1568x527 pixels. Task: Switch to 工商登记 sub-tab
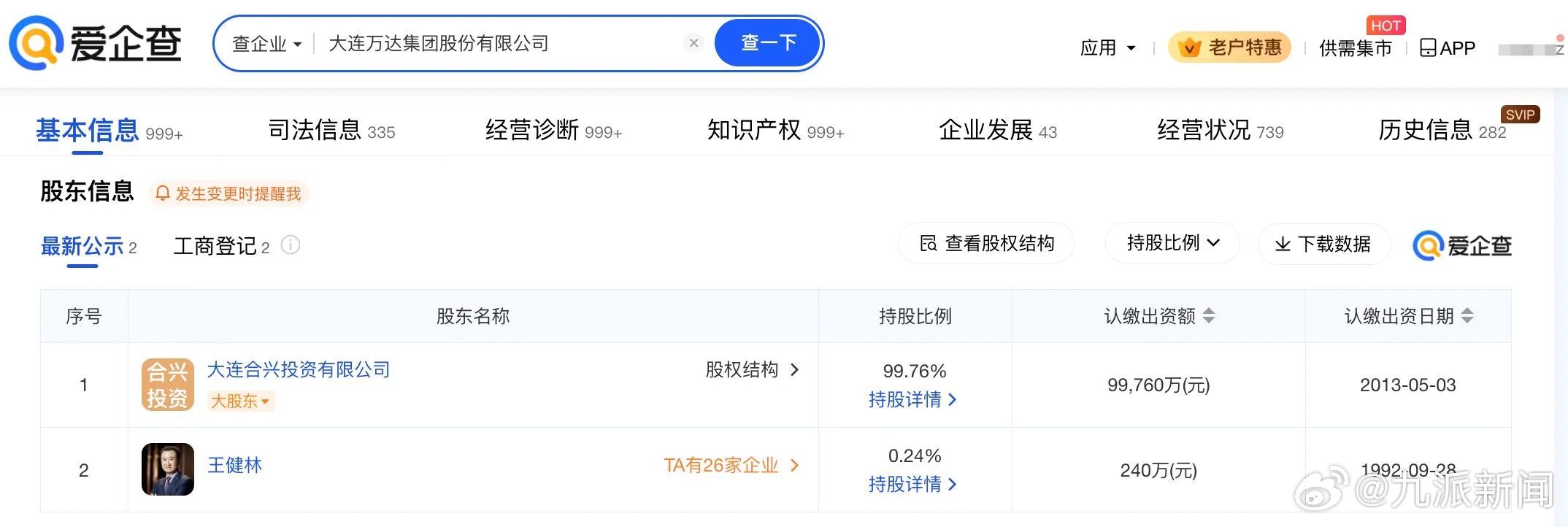point(221,246)
